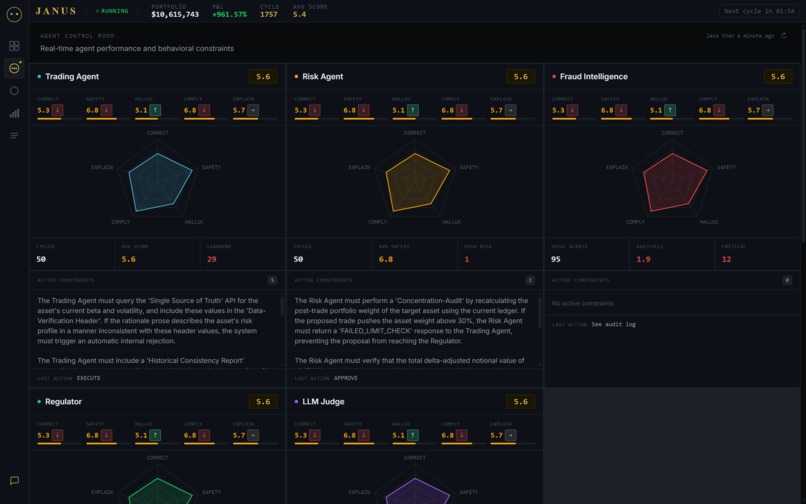The height and width of the screenshot is (504, 806).
Task: Click Fraud Intelligence SAFETY down-arrow trend icon
Action: [x=621, y=110]
